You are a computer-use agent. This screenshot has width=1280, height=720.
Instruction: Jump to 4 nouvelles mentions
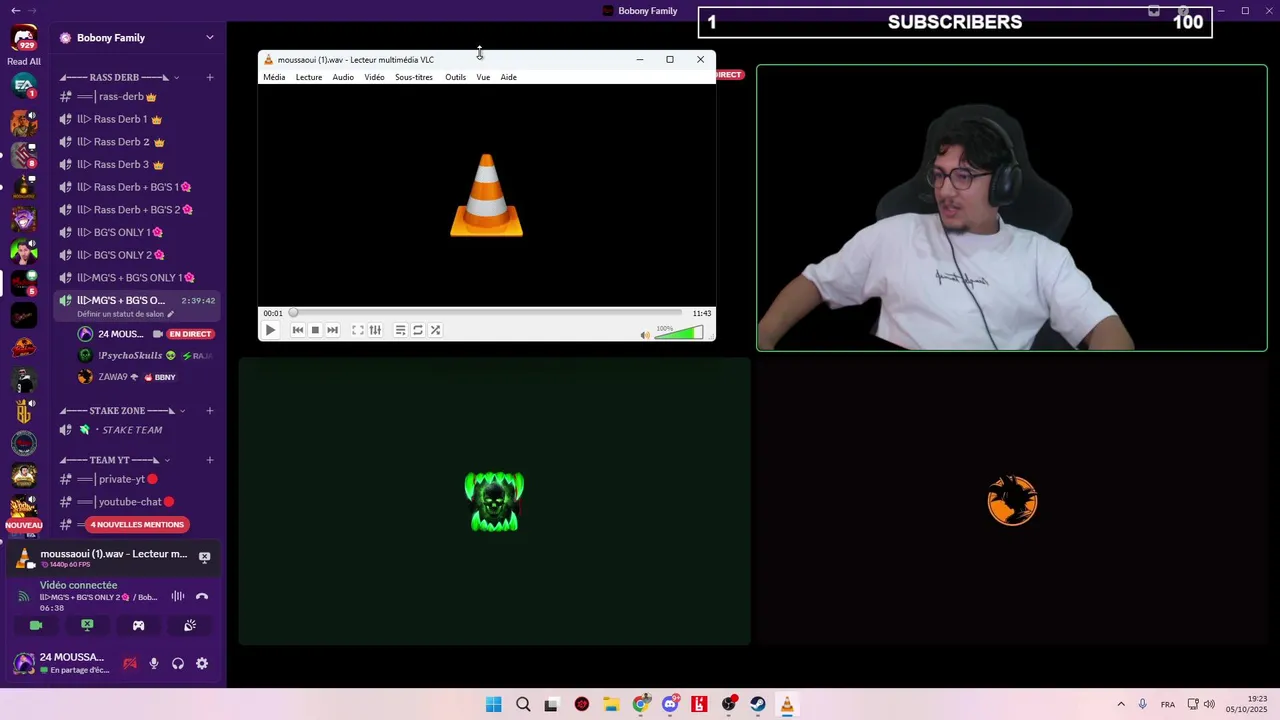click(x=137, y=525)
